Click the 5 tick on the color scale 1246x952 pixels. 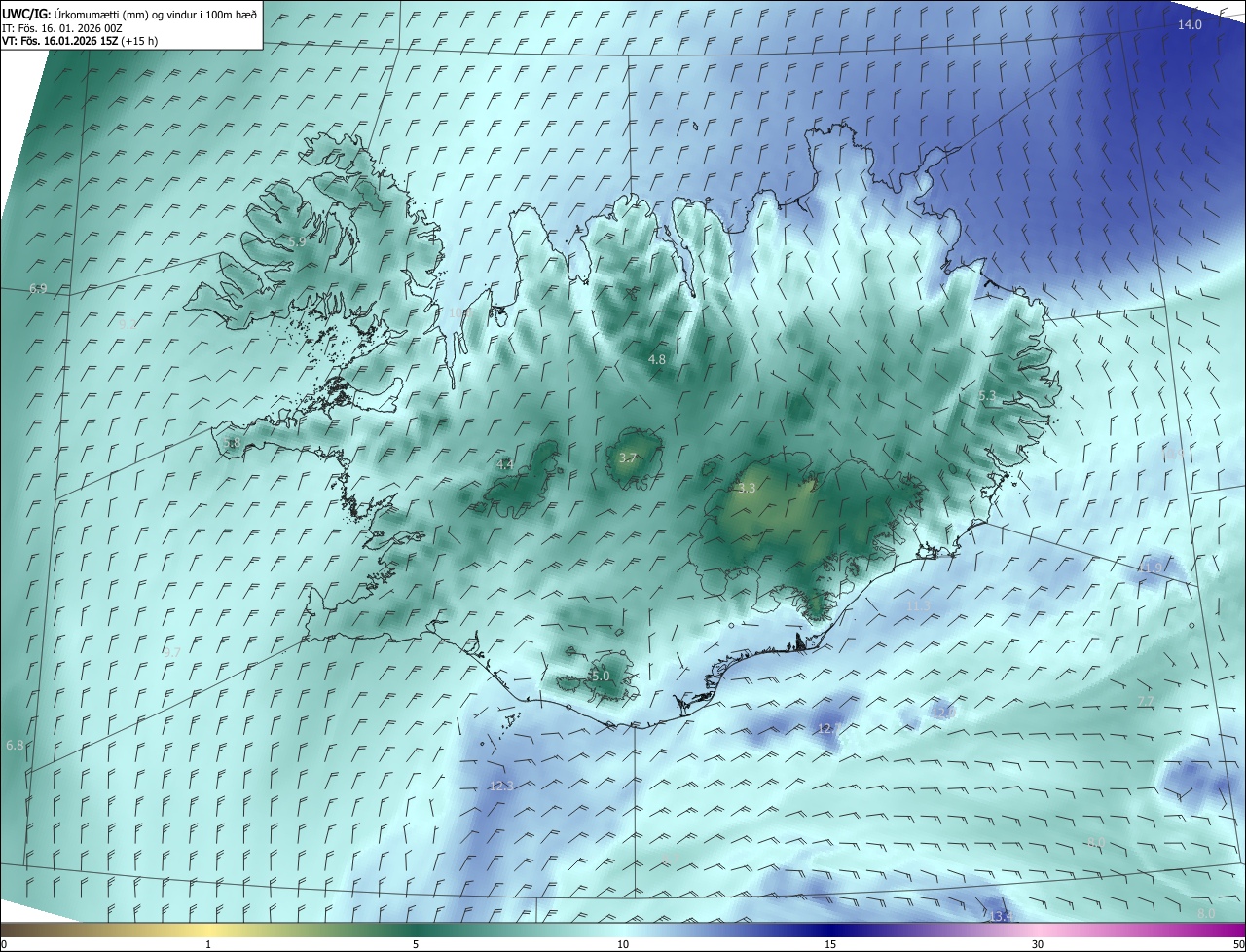click(416, 944)
